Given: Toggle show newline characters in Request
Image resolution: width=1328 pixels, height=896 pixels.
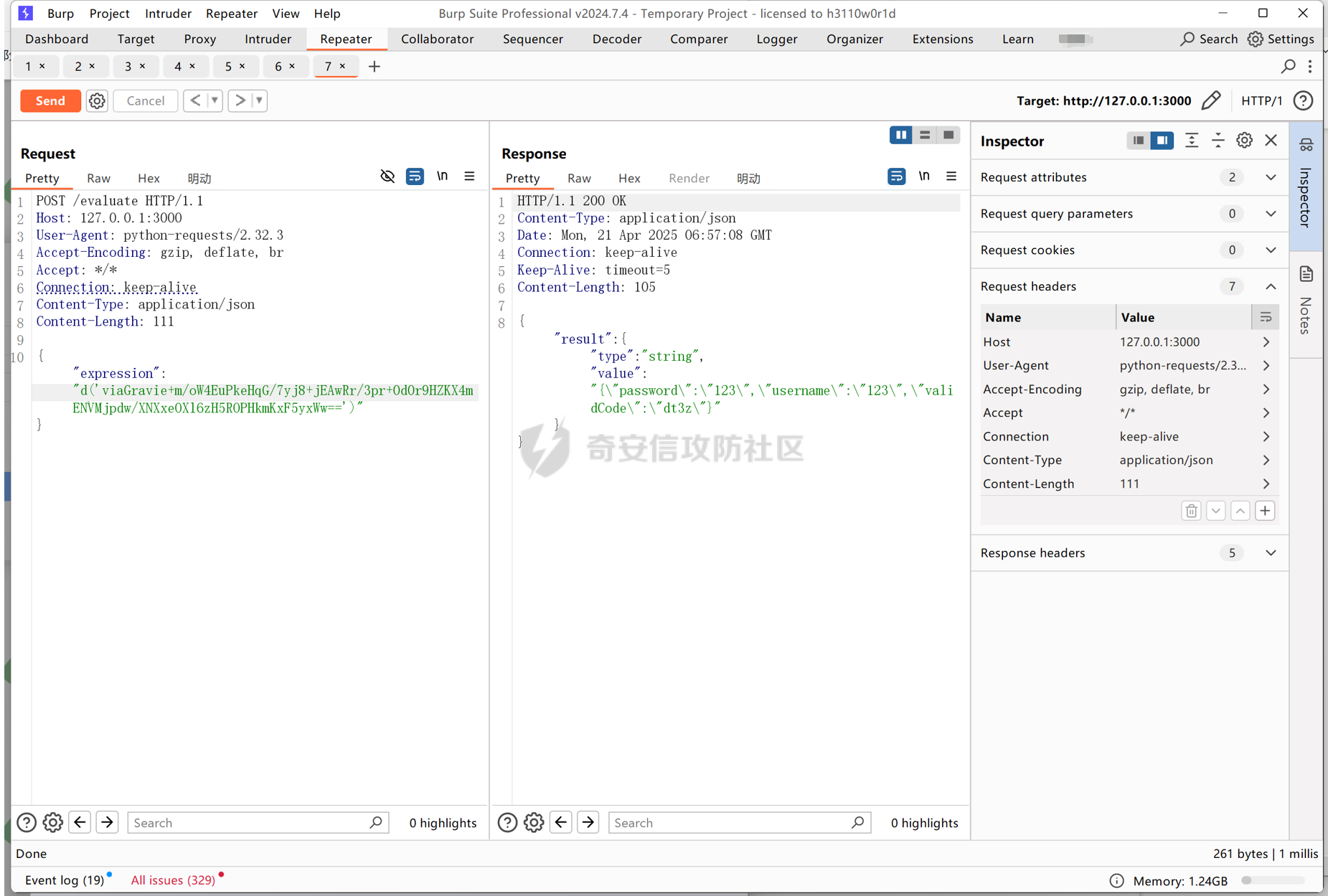Looking at the screenshot, I should coord(442,176).
